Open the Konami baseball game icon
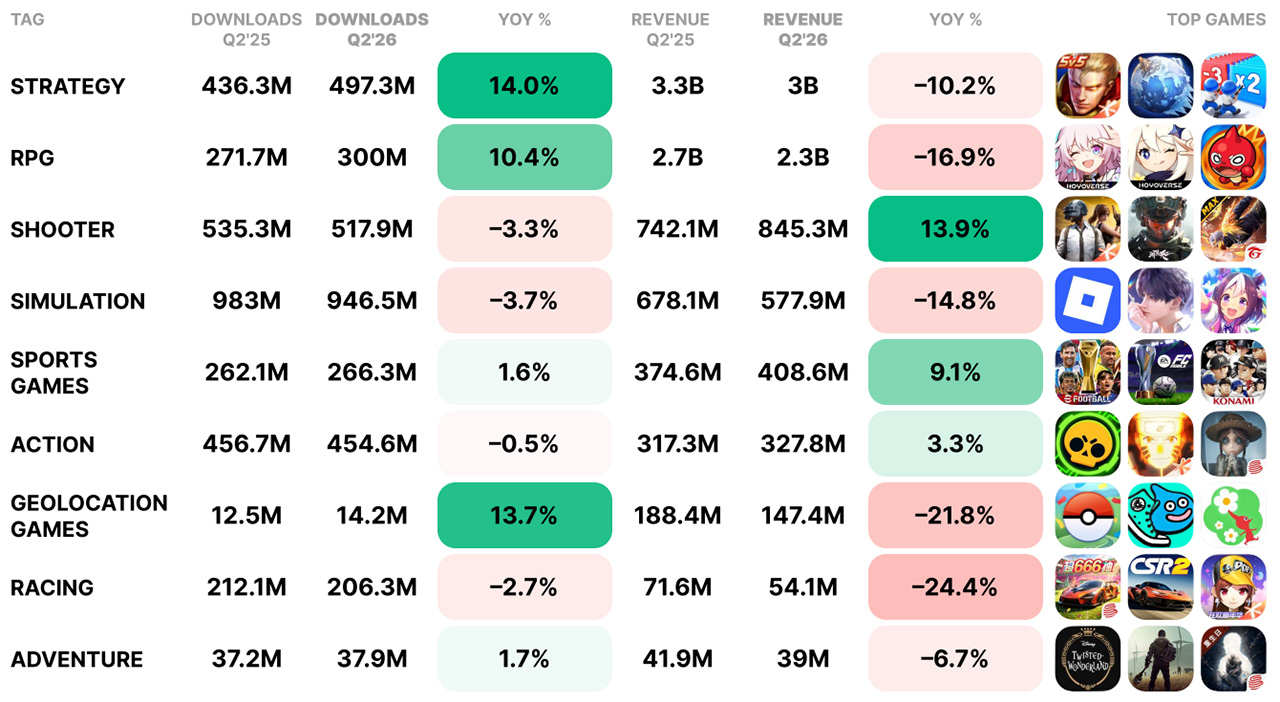The width and height of the screenshot is (1280, 702). tap(1233, 373)
